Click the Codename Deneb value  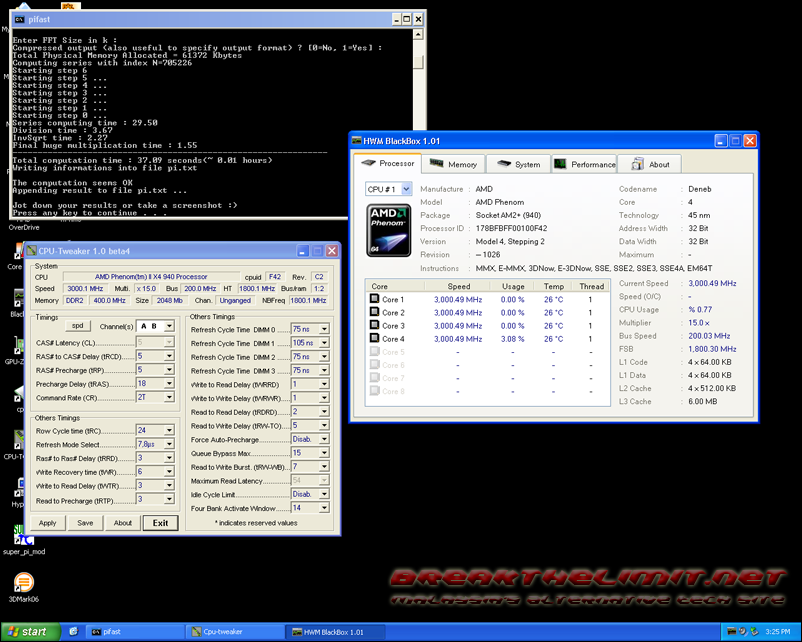[700, 189]
